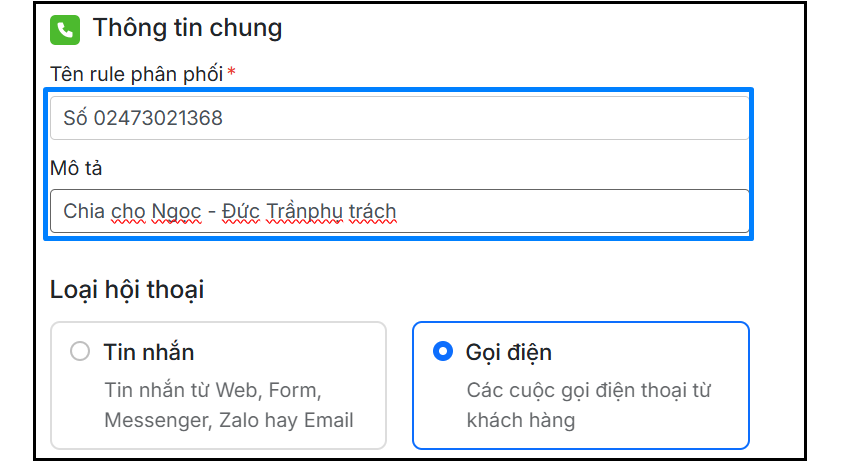
Task: Click the "Loại hội thoại" heading
Action: coord(127,290)
